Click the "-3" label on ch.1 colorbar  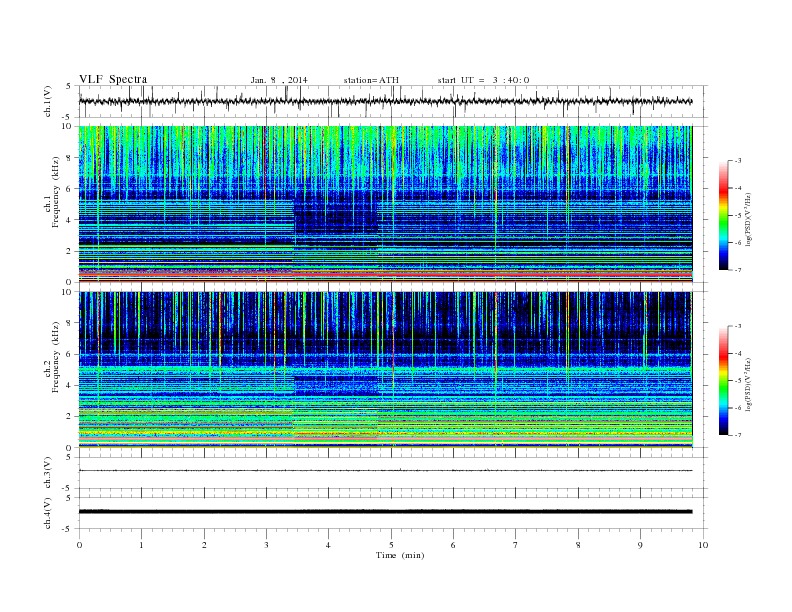tap(737, 161)
